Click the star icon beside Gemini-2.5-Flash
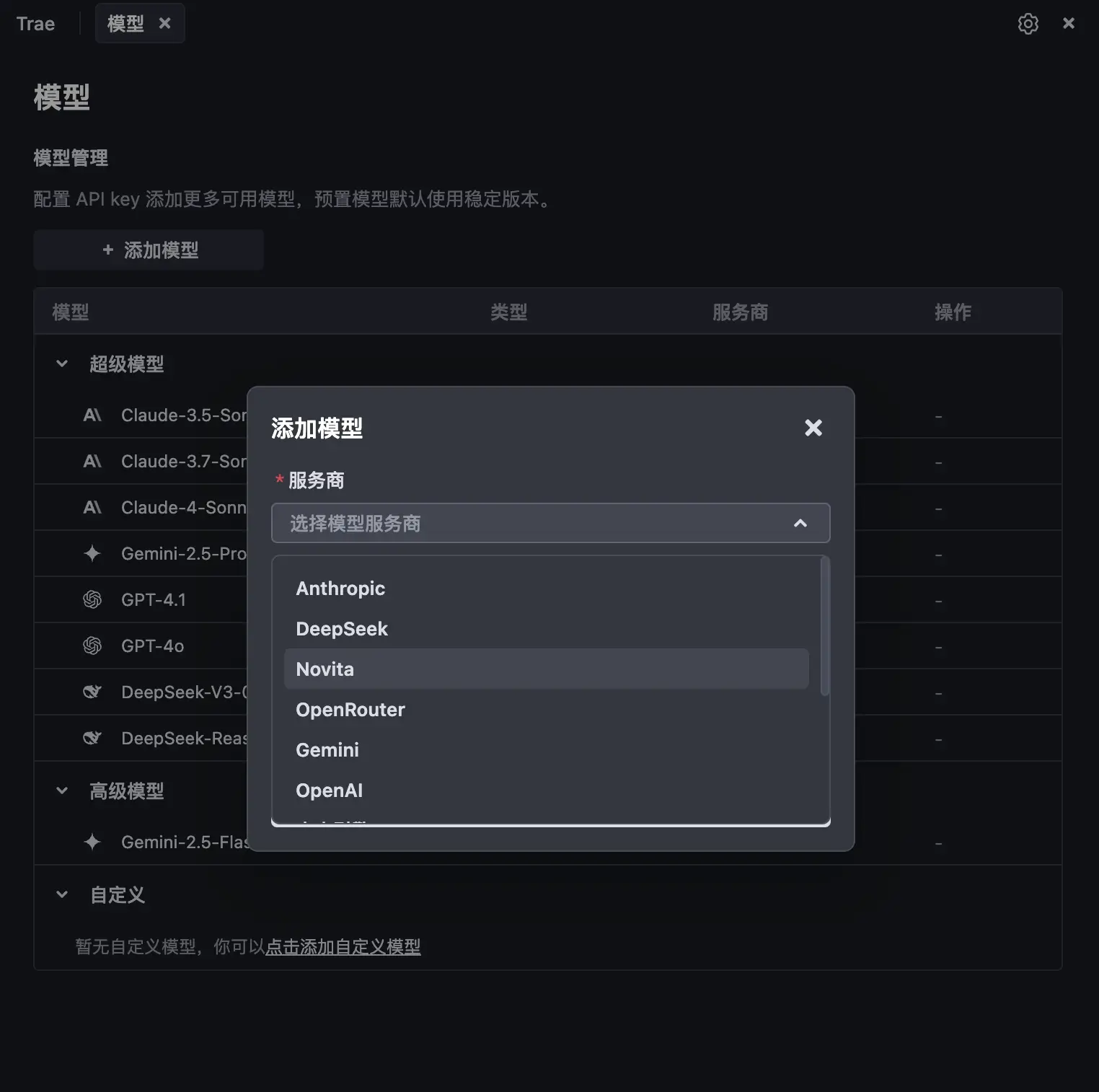 92,842
